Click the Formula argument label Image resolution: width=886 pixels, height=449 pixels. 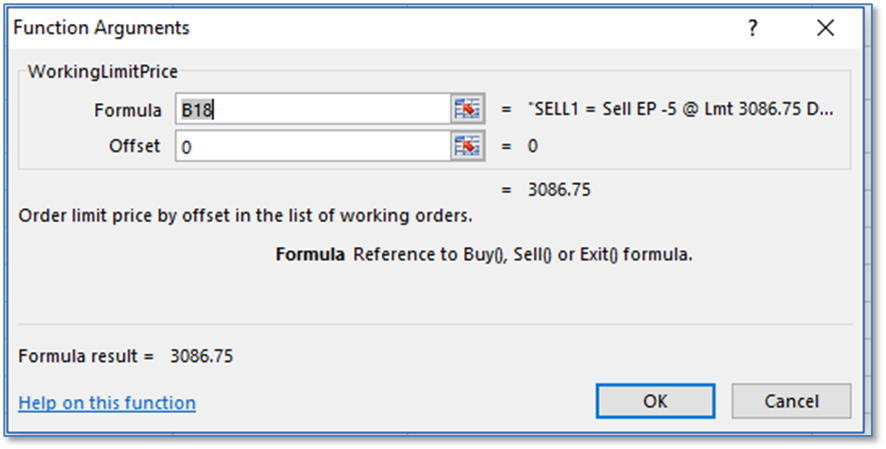click(x=128, y=110)
